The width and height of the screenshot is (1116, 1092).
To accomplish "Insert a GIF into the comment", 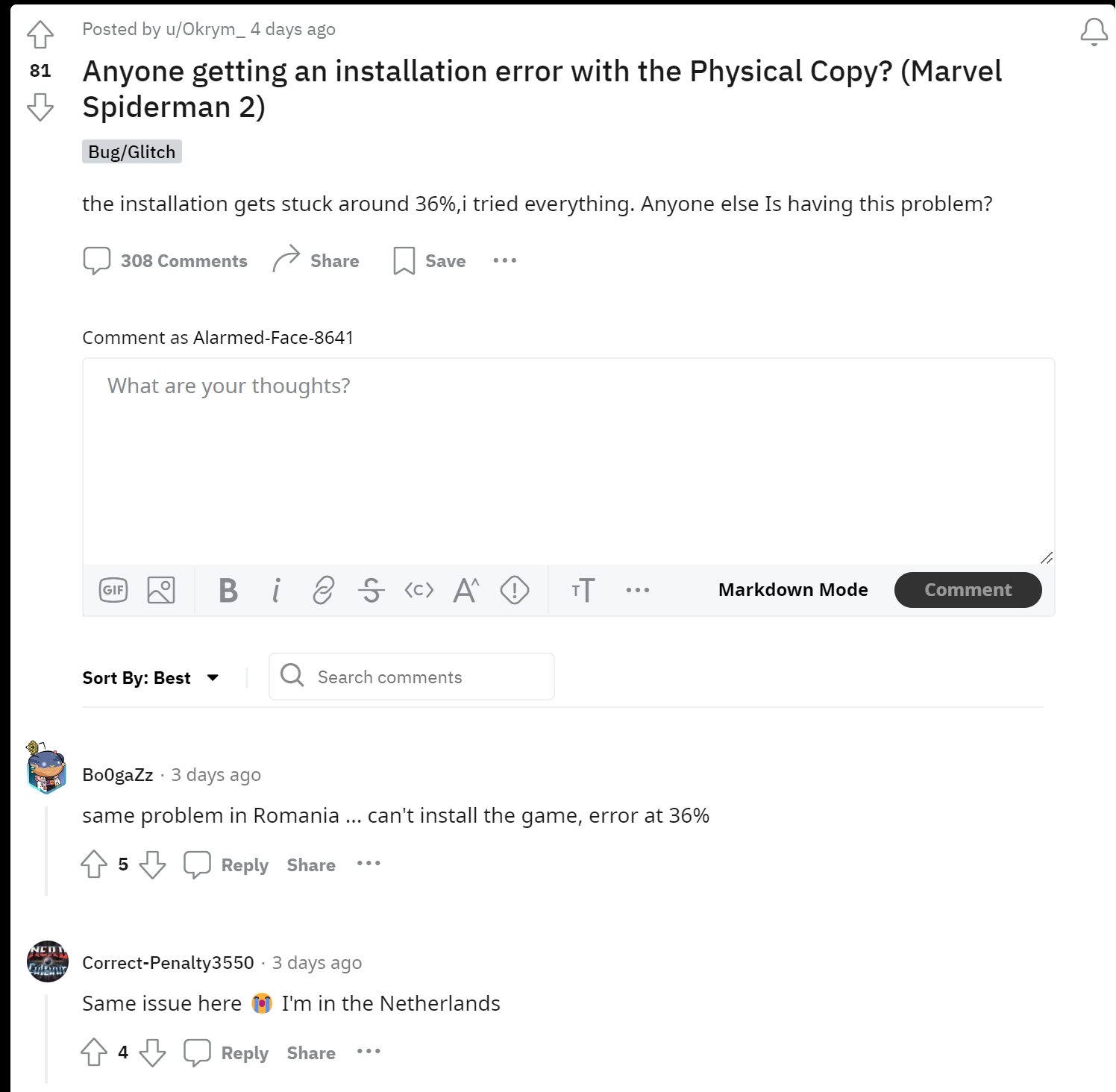I will point(113,590).
